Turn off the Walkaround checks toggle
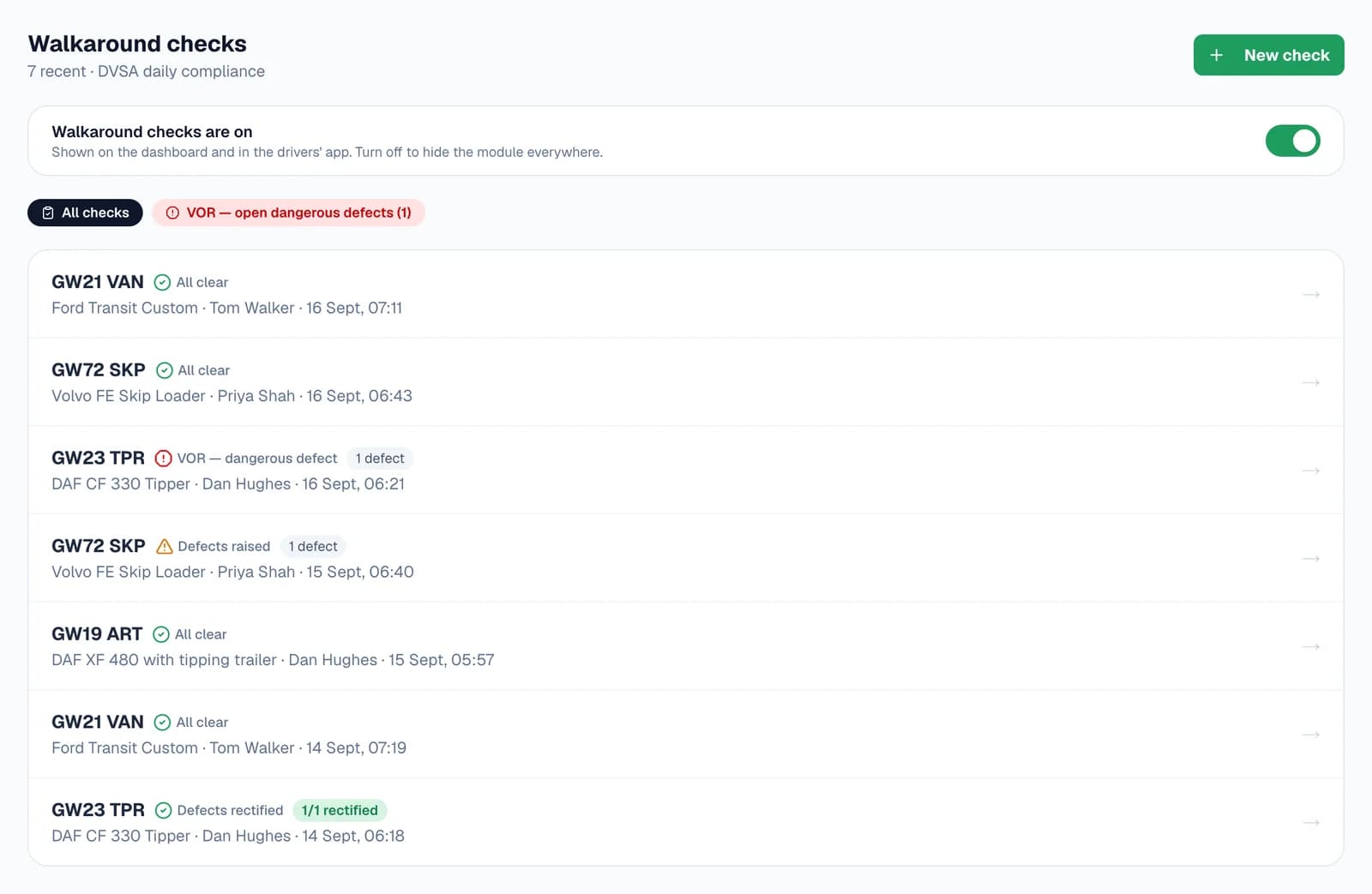Screen dimensions: 1372x894 (x=1292, y=141)
